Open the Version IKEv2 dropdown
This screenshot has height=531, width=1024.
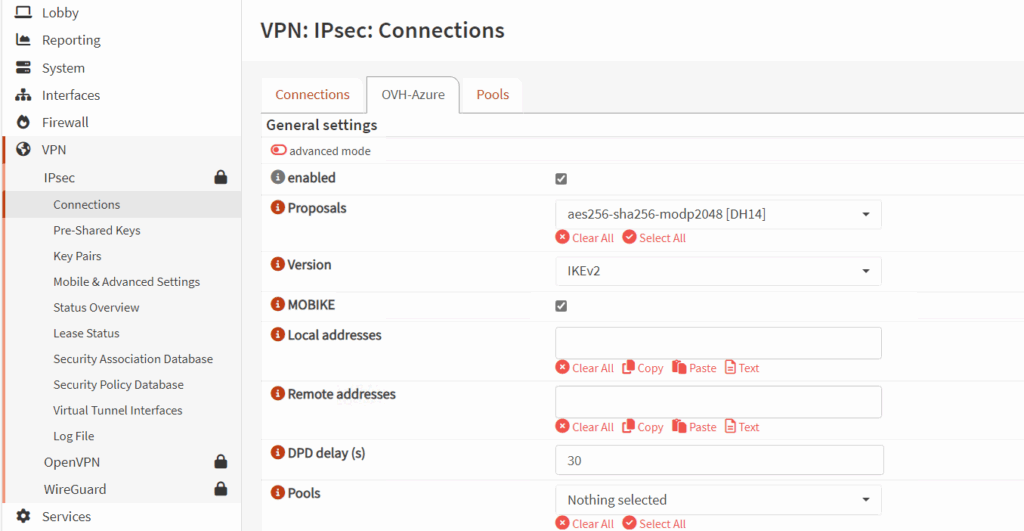tap(718, 271)
